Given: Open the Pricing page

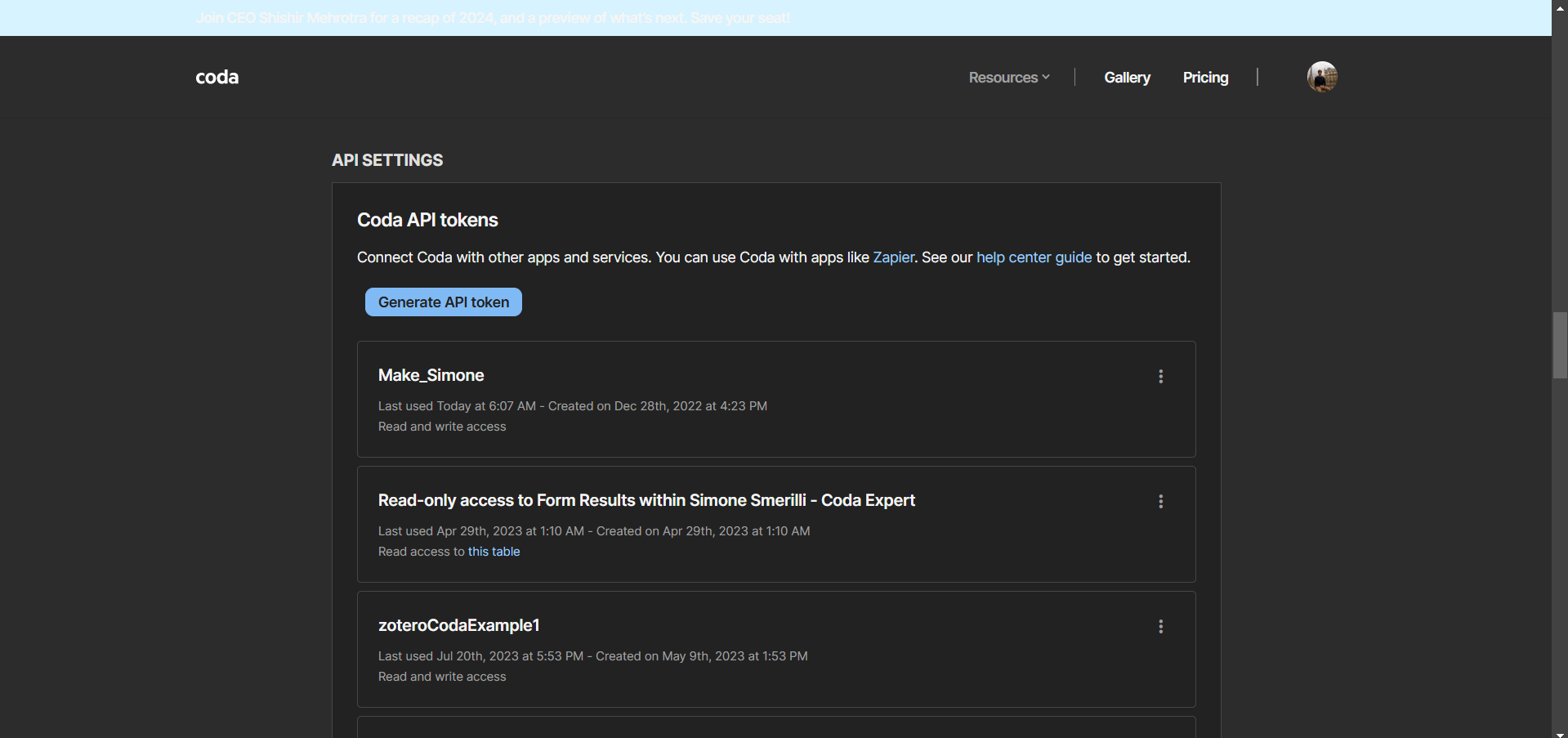Looking at the screenshot, I should coord(1205,78).
